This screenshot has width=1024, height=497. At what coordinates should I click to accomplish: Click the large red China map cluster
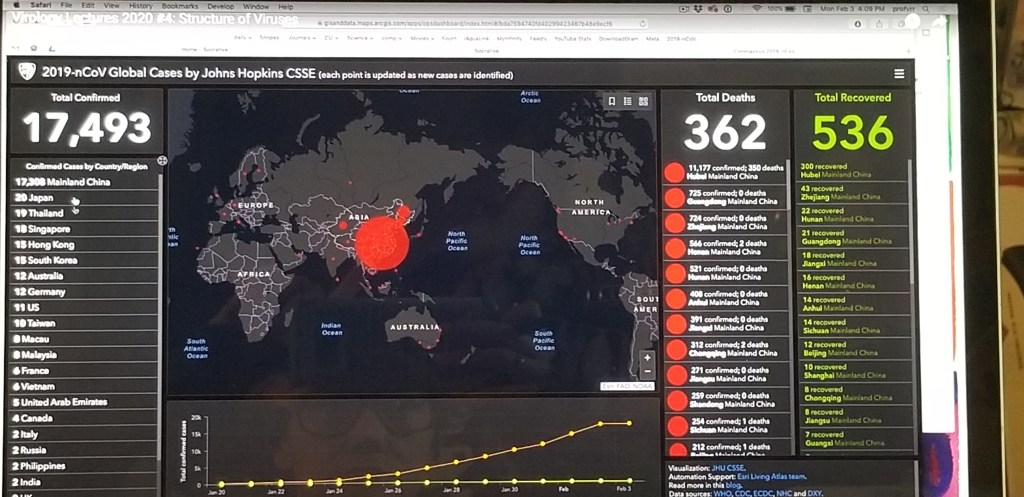pyautogui.click(x=382, y=243)
